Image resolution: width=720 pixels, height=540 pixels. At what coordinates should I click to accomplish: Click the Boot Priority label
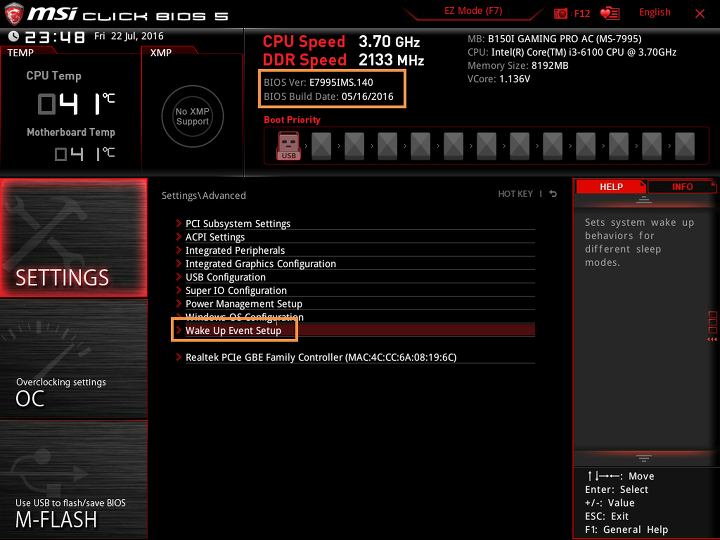[292, 120]
